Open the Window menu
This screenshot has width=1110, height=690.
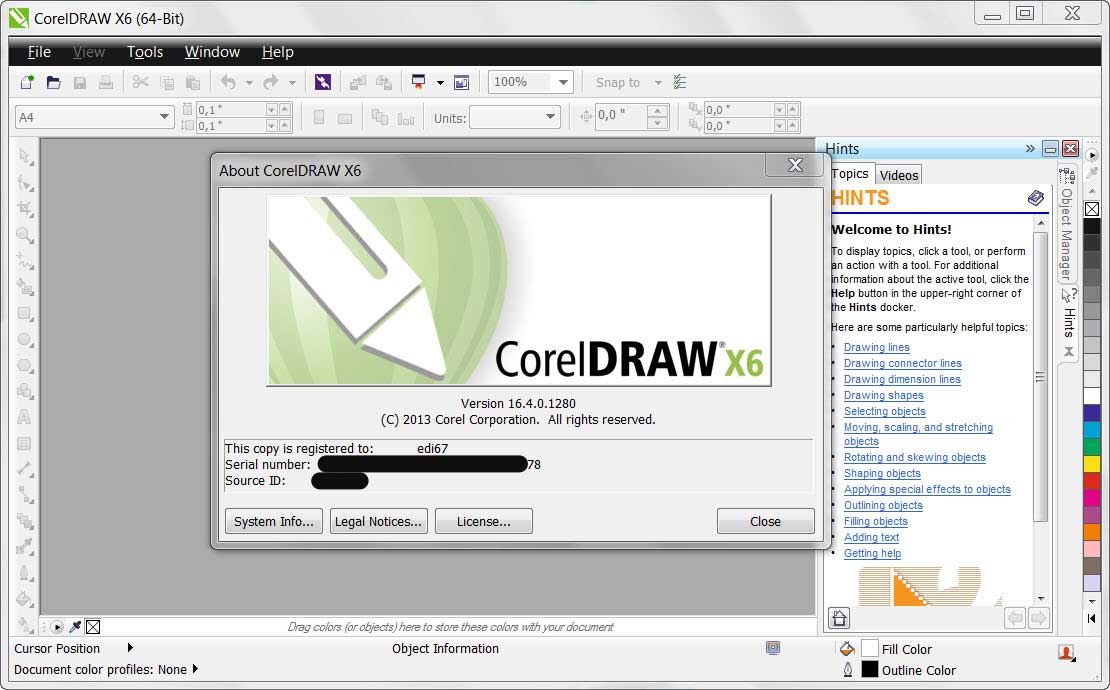pyautogui.click(x=212, y=52)
